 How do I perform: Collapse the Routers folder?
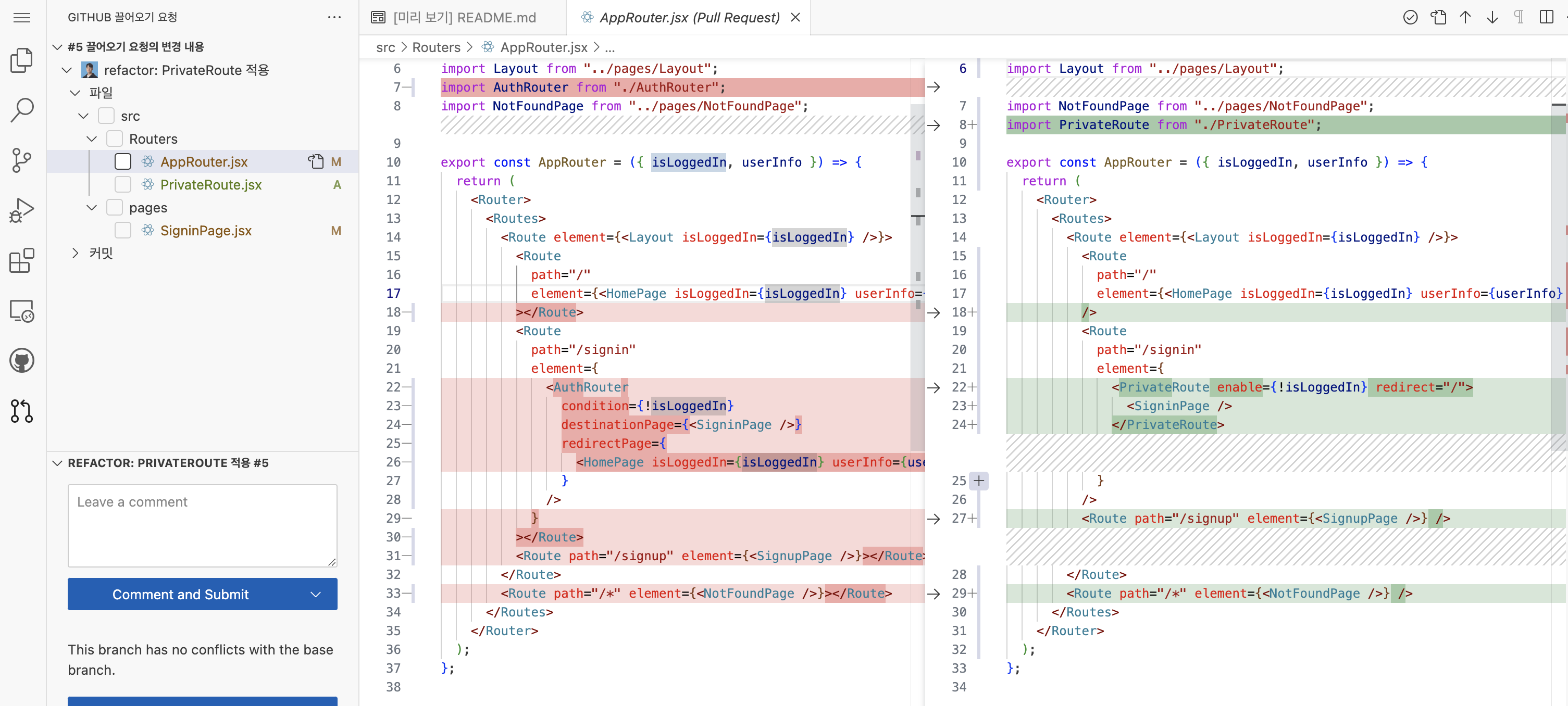click(92, 139)
